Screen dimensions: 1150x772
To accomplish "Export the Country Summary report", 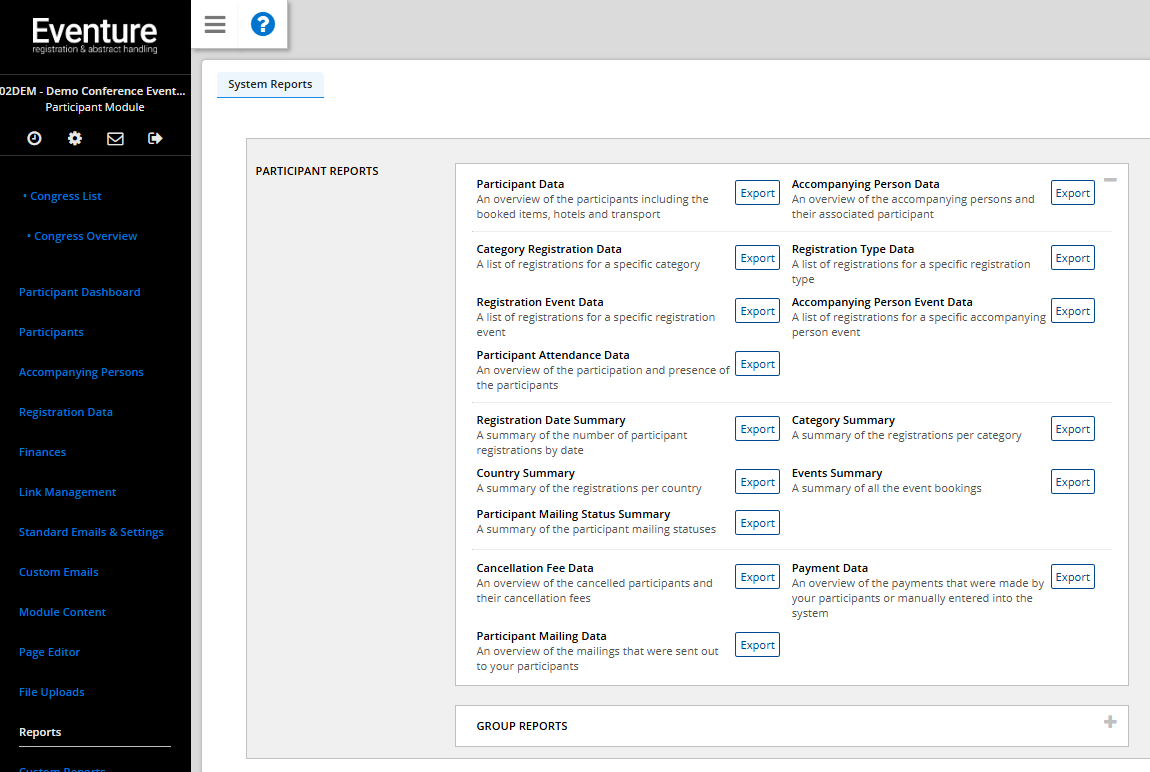I will 758,482.
